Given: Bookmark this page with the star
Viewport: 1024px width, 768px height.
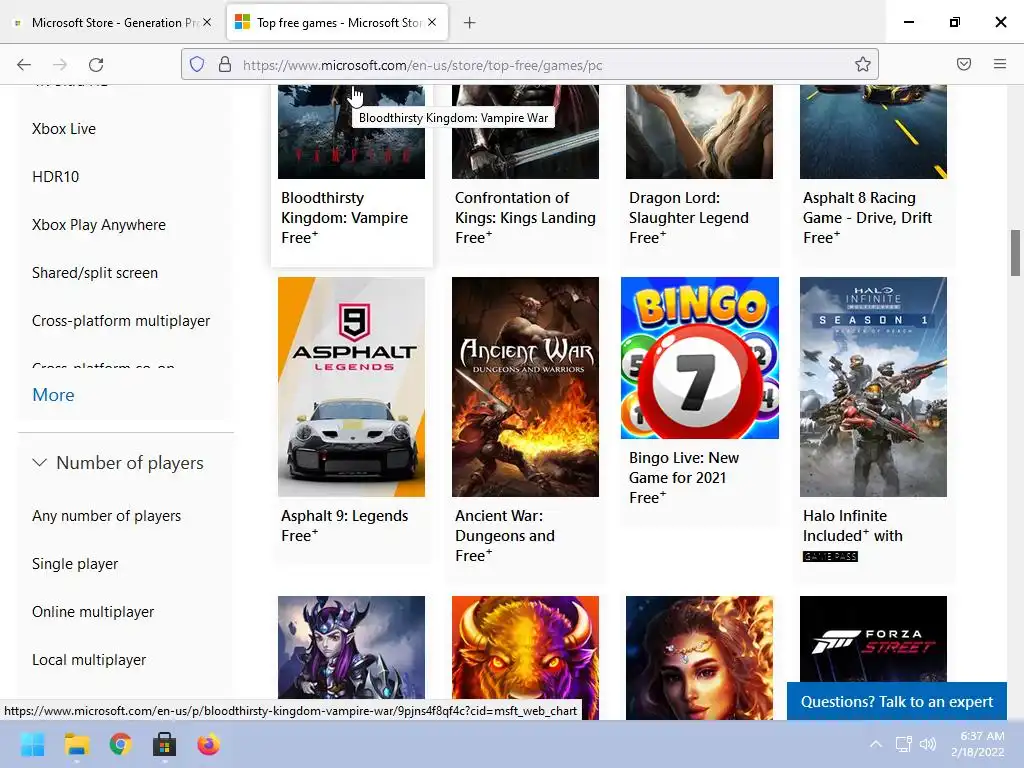Looking at the screenshot, I should [x=863, y=64].
